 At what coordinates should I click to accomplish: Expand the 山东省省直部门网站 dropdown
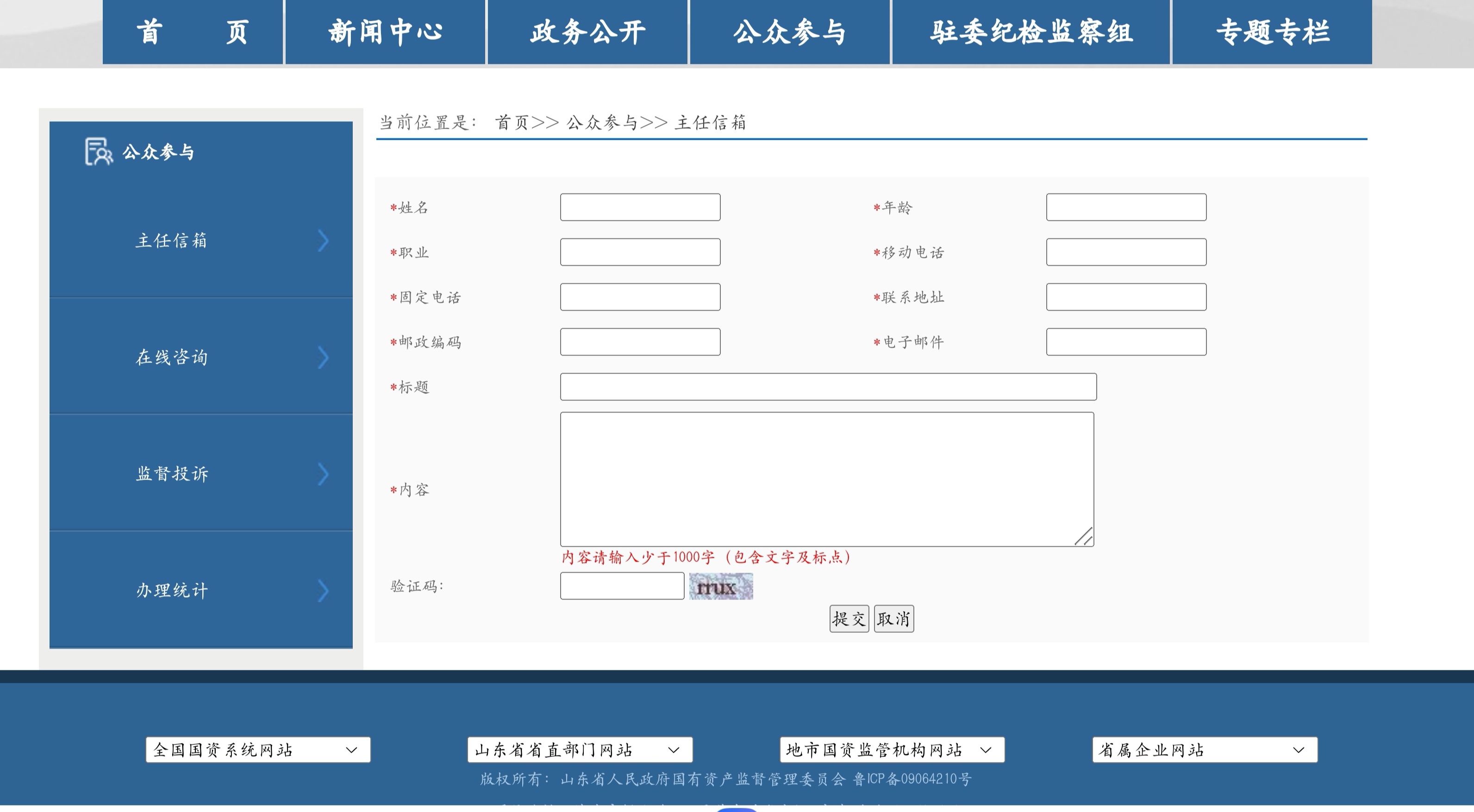[580, 750]
